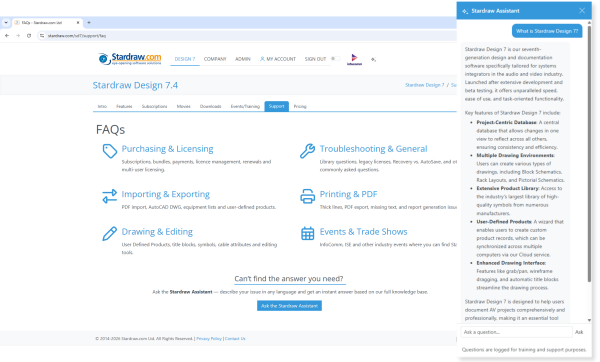Open the Design 7 menu
The height and width of the screenshot is (362, 600).
coord(185,59)
